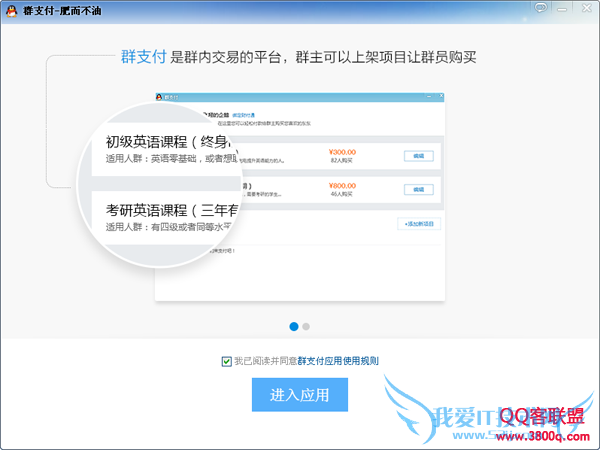Click the ¥300.00 price in preview
This screenshot has width=600, height=450.
(342, 152)
